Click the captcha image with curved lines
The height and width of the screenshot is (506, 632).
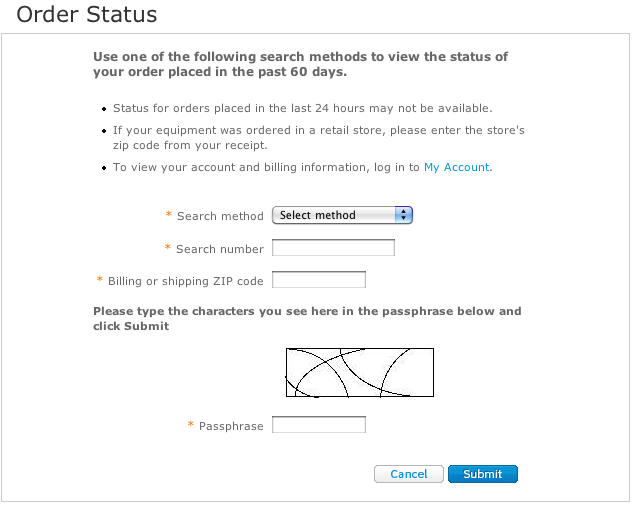click(360, 373)
